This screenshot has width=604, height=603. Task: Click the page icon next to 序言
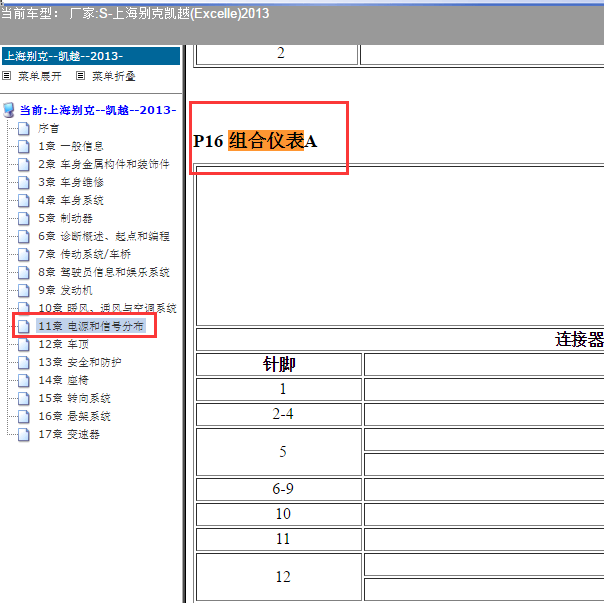(x=23, y=128)
